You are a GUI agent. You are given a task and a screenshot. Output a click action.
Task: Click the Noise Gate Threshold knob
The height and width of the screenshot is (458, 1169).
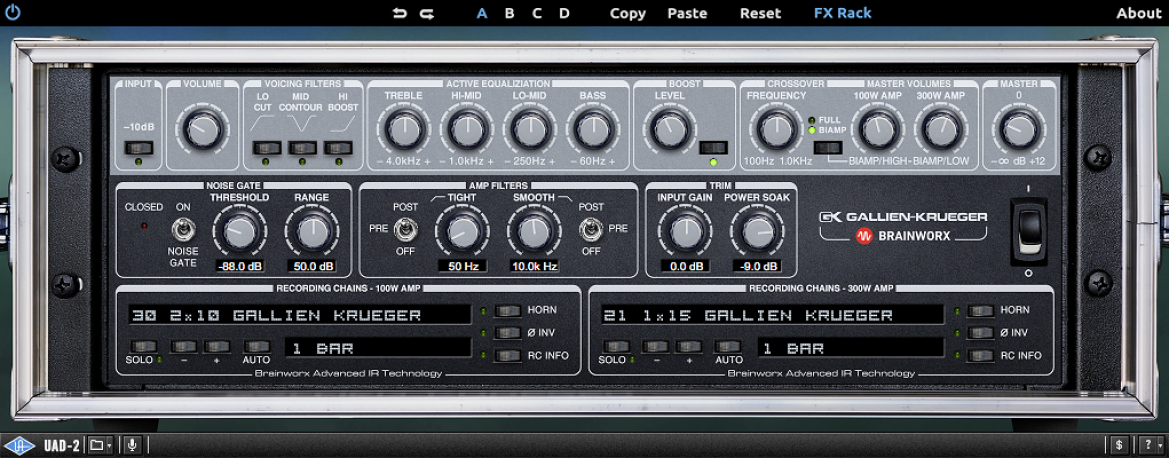[x=239, y=233]
